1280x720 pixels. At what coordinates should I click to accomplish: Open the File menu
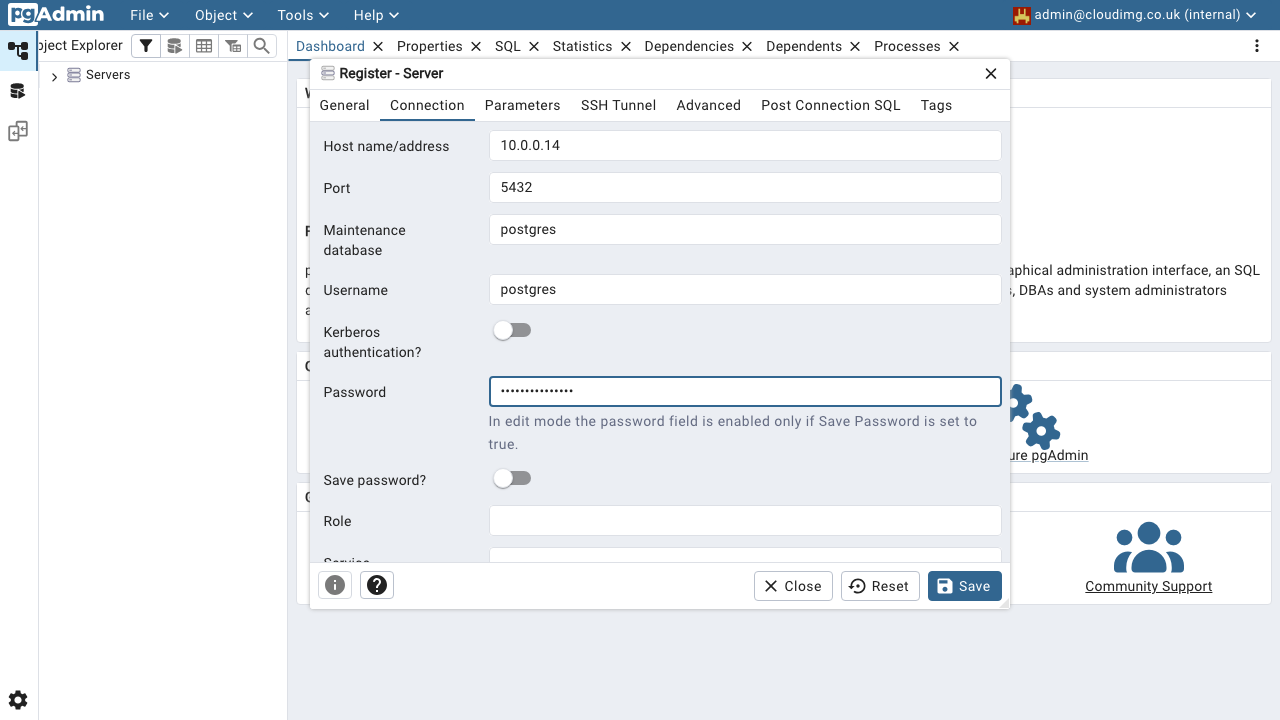tap(149, 15)
